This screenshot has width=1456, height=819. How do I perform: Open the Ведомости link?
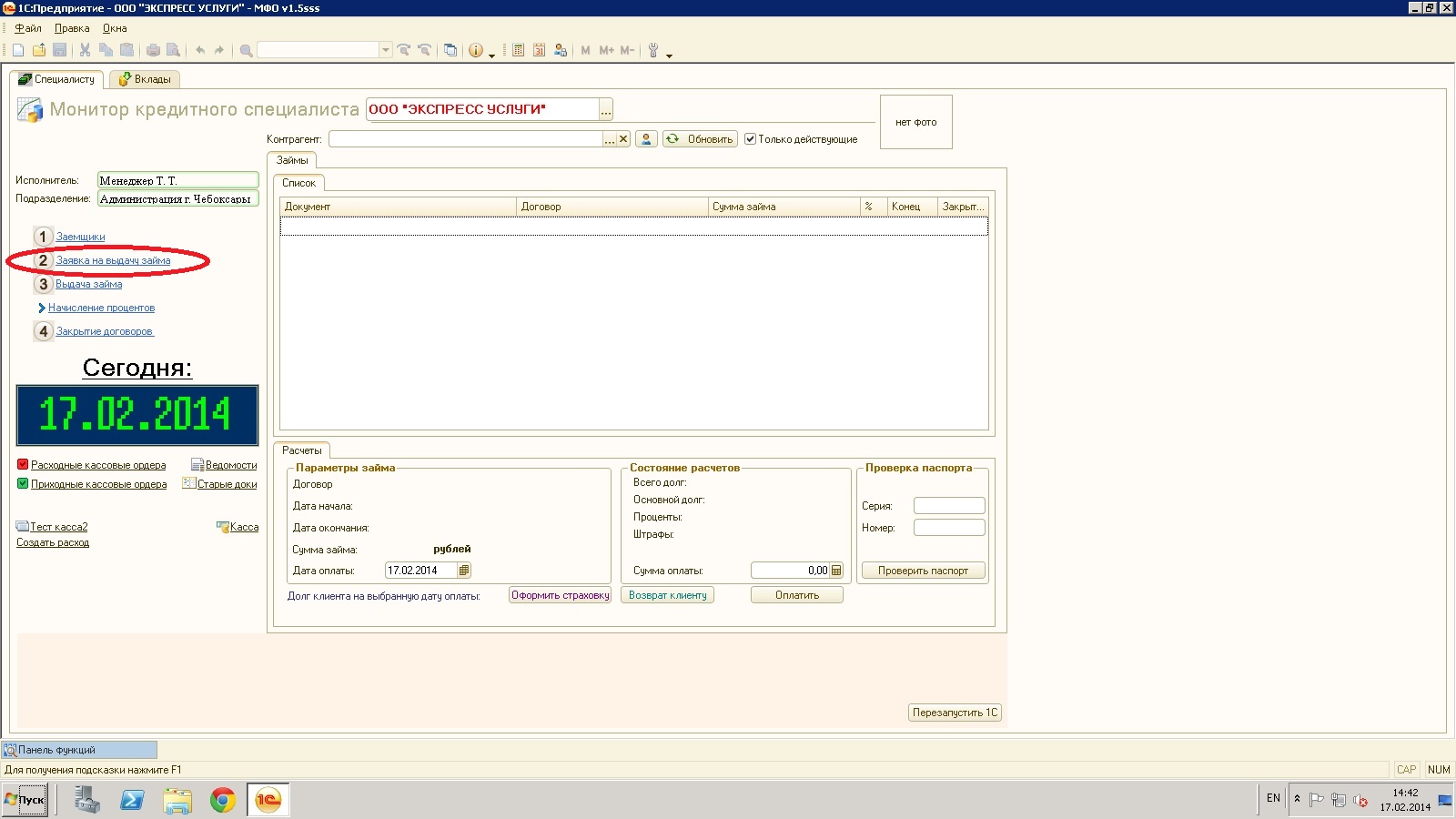coord(231,465)
